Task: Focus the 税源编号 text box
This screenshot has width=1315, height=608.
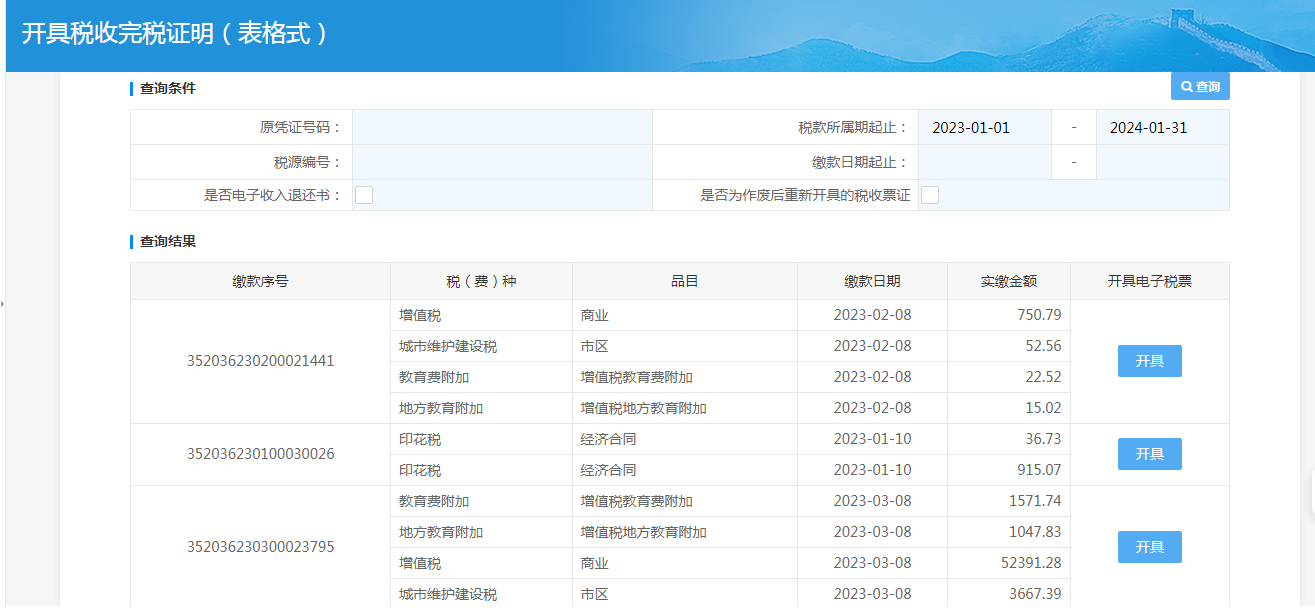Action: [x=502, y=162]
